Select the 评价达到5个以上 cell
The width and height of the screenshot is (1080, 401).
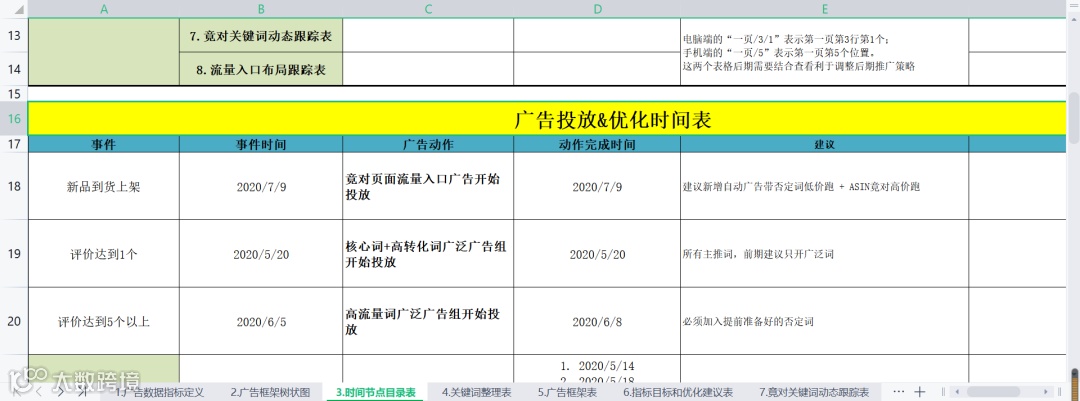[104, 321]
